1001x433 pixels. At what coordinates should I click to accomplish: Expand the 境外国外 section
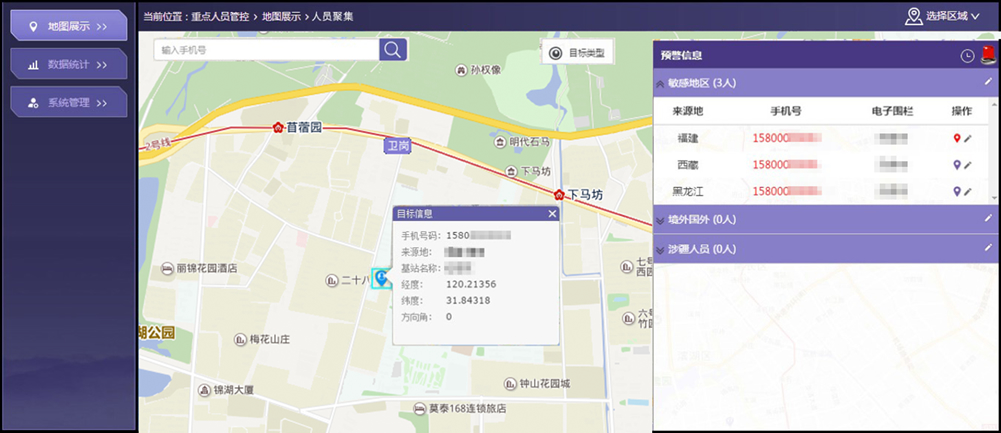661,219
